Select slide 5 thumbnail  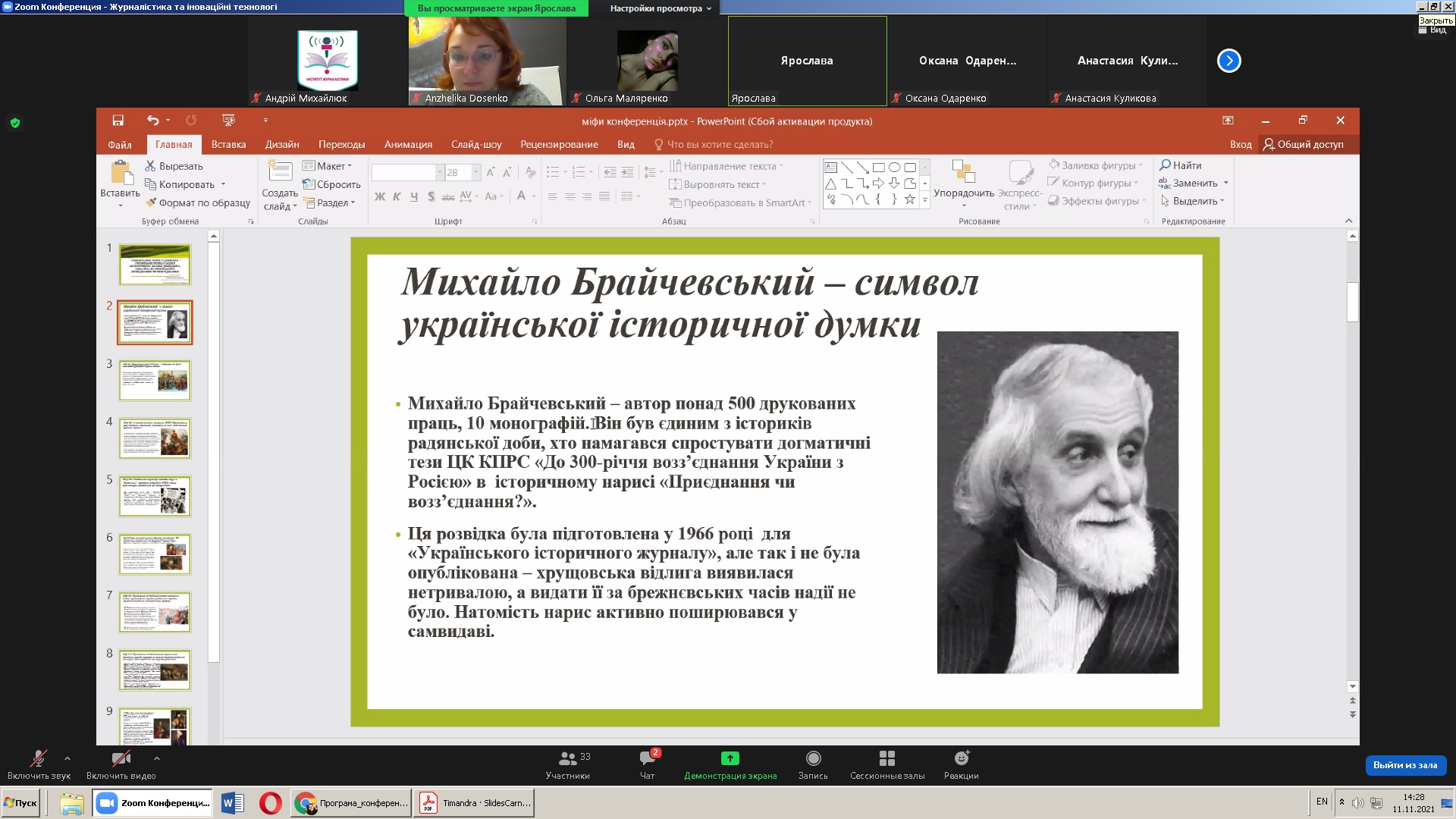click(x=155, y=496)
